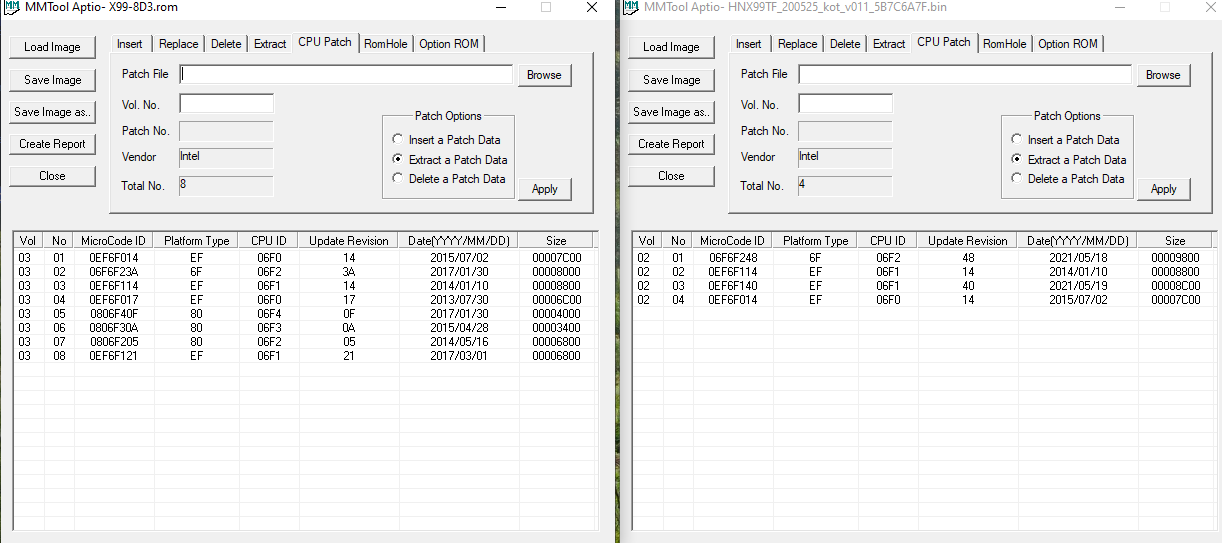
Task: Open the Option ROM tab in X99-8D3 window
Action: coord(449,44)
